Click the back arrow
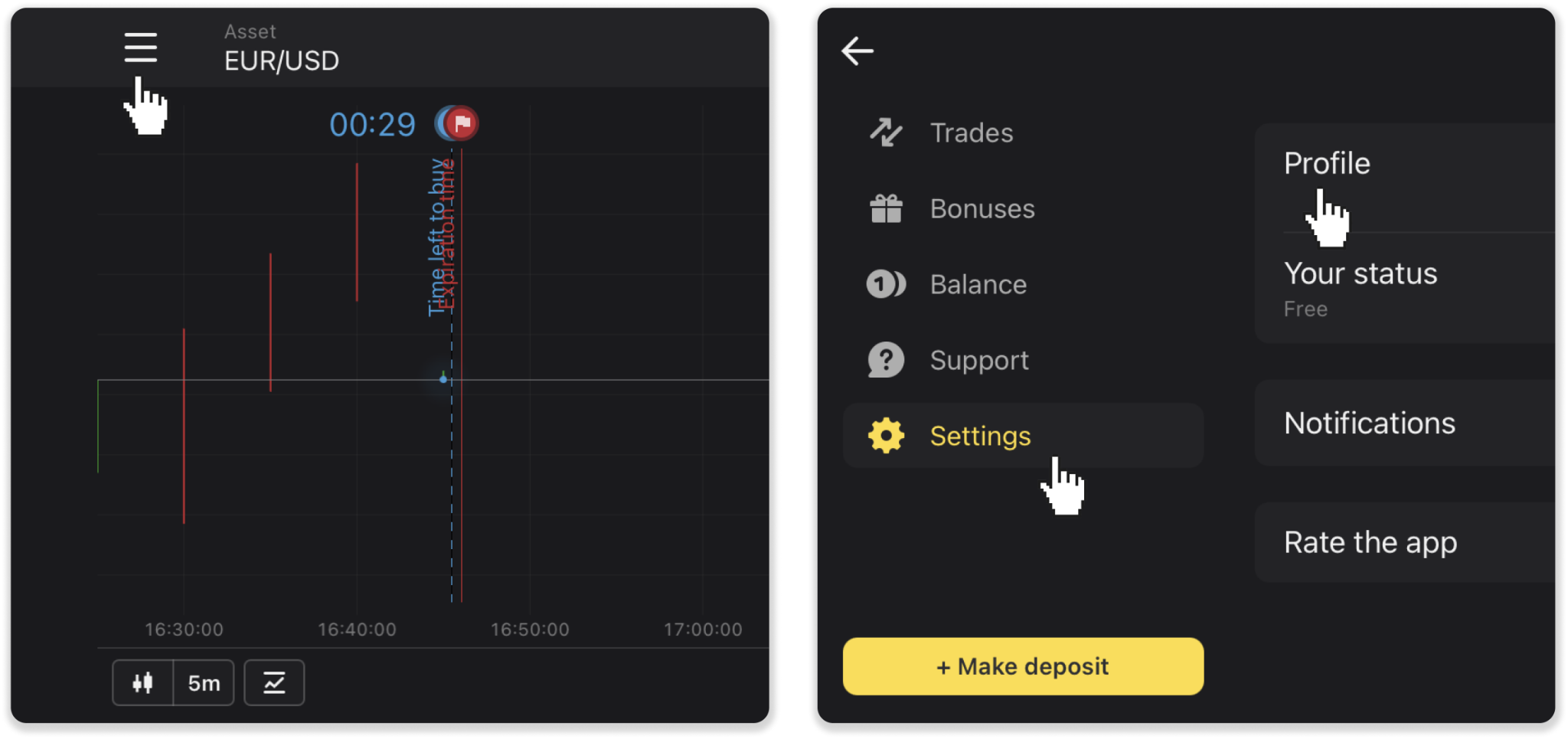This screenshot has width=1568, height=739. (x=857, y=51)
